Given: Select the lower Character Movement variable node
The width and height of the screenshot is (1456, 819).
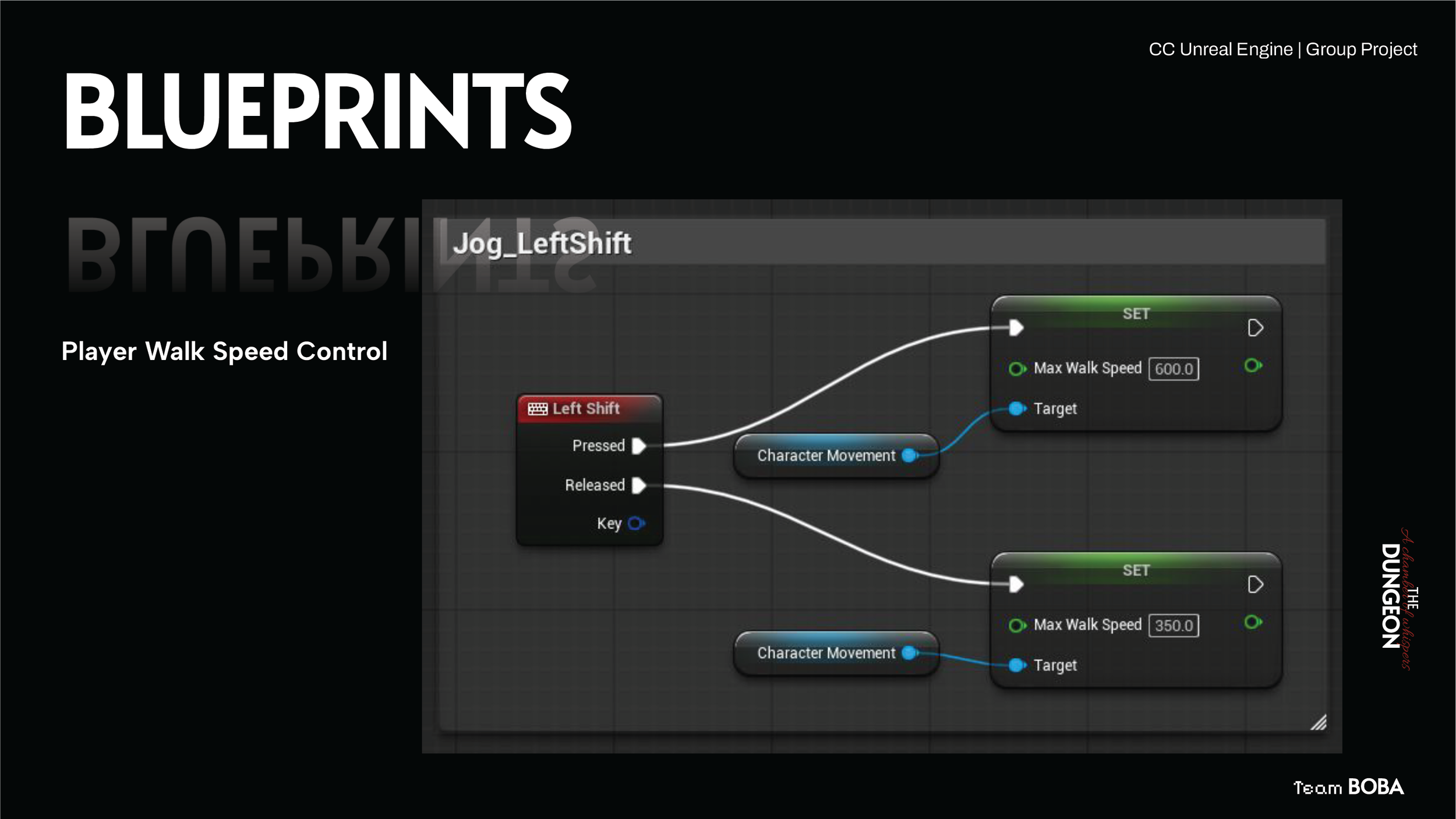Looking at the screenshot, I should click(836, 653).
